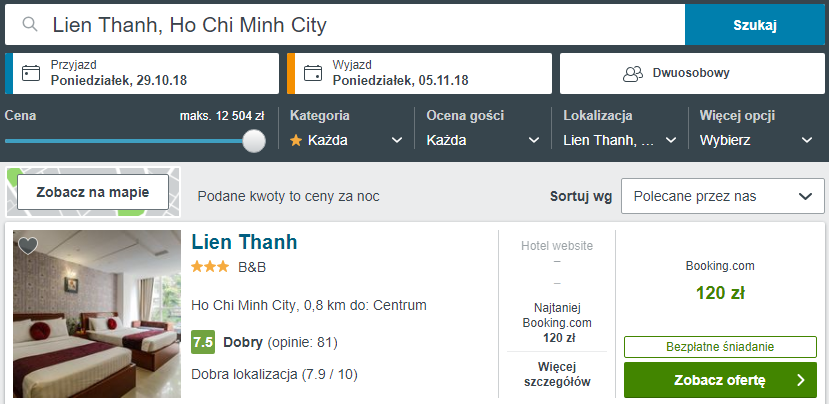This screenshot has width=829, height=404.
Task: Open the Kategoria dropdown
Action: click(x=346, y=140)
